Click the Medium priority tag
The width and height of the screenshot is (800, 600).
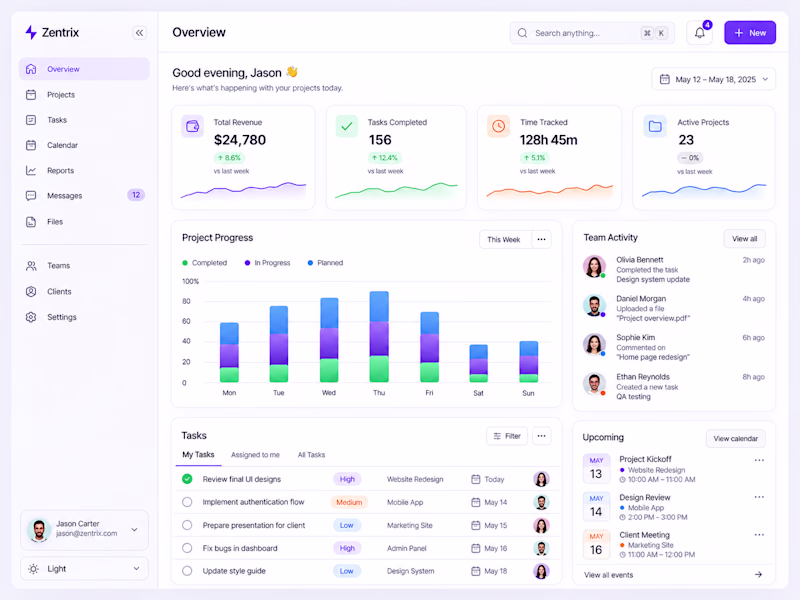(x=349, y=502)
